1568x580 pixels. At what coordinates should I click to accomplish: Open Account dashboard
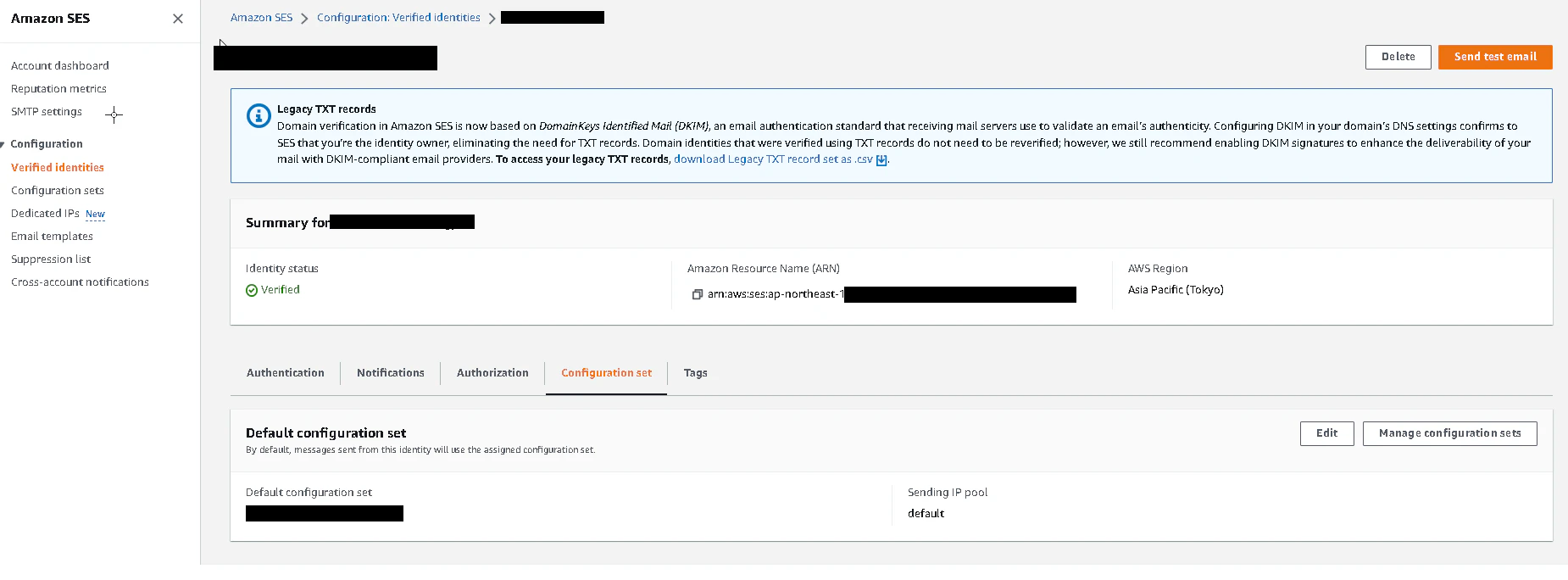(x=60, y=65)
